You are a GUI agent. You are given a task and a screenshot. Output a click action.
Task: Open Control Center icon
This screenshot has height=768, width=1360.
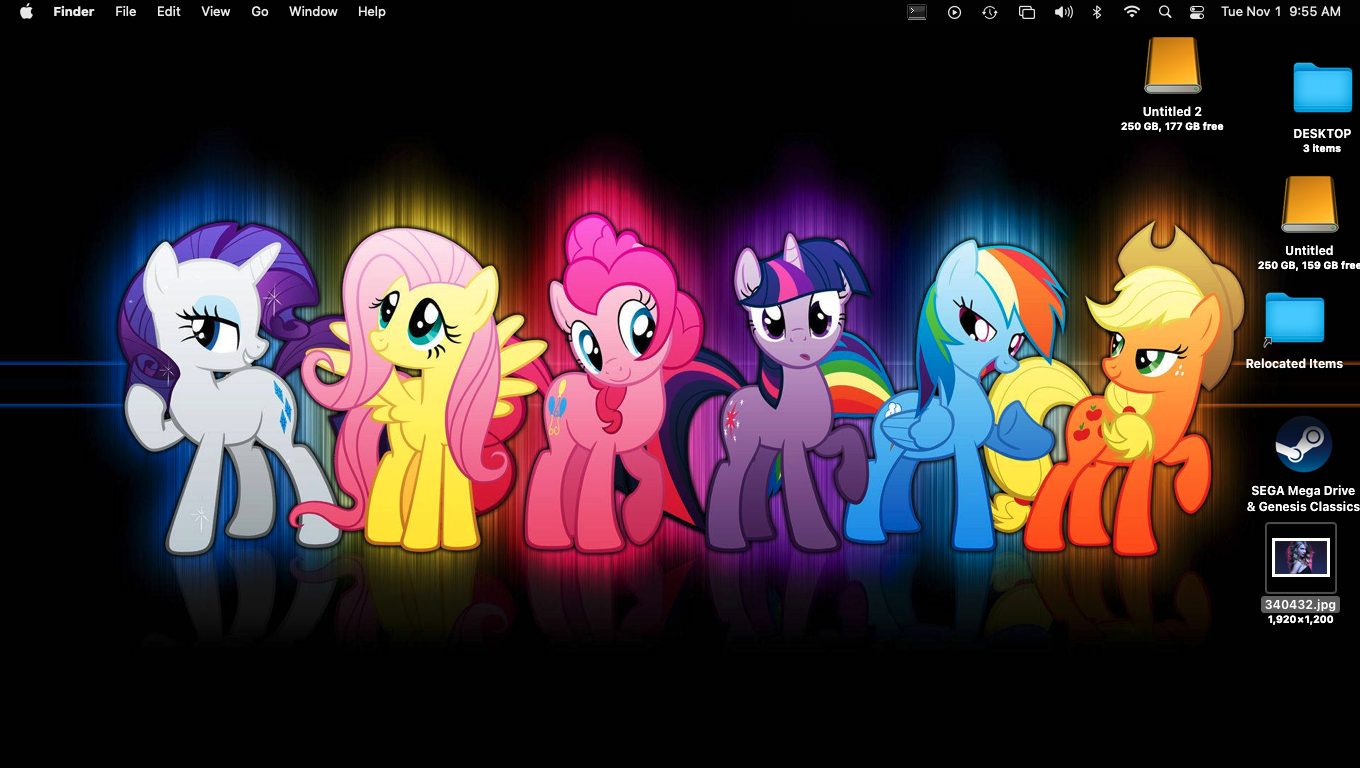(x=1197, y=12)
